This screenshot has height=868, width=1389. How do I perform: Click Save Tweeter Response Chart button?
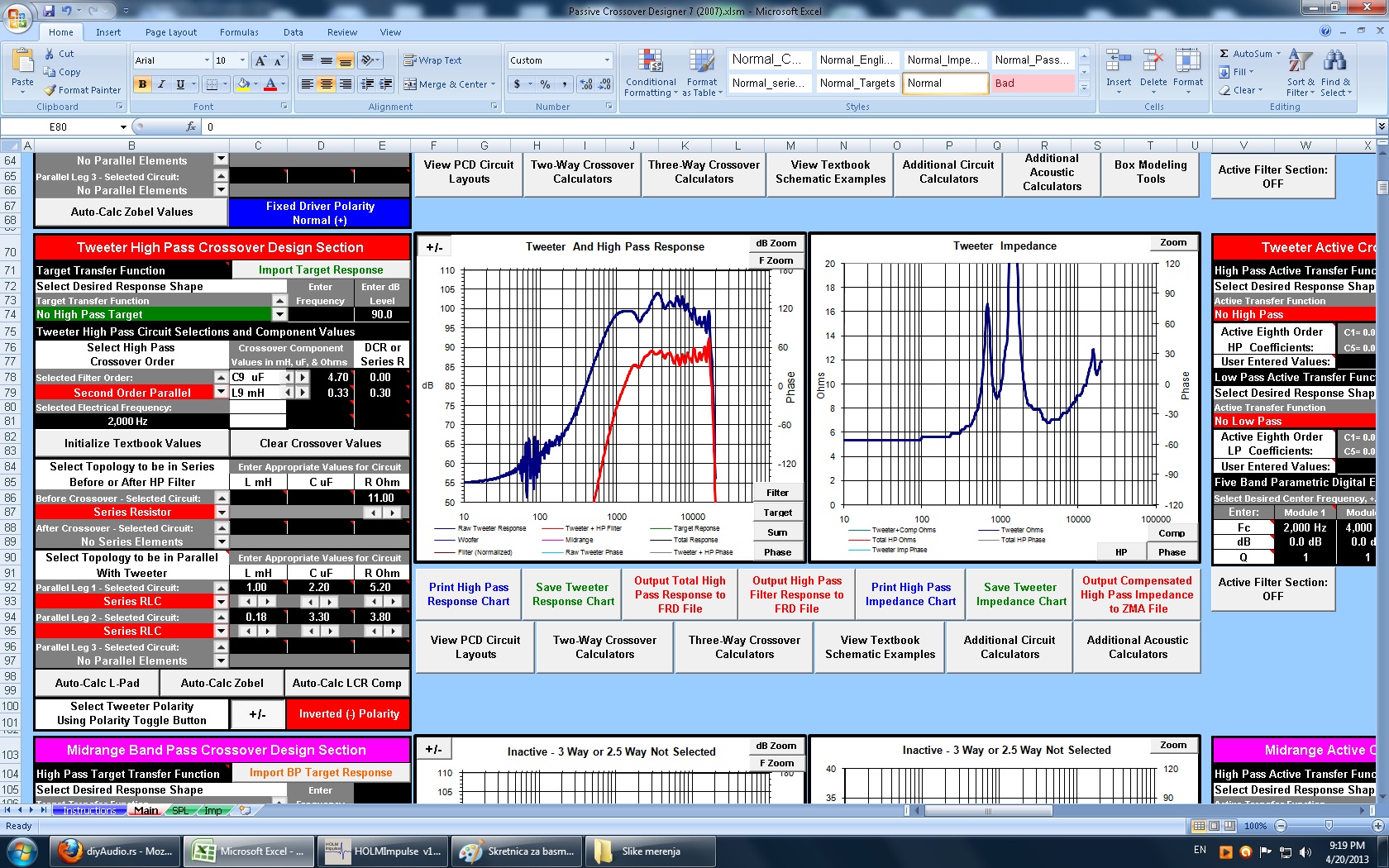coord(573,594)
